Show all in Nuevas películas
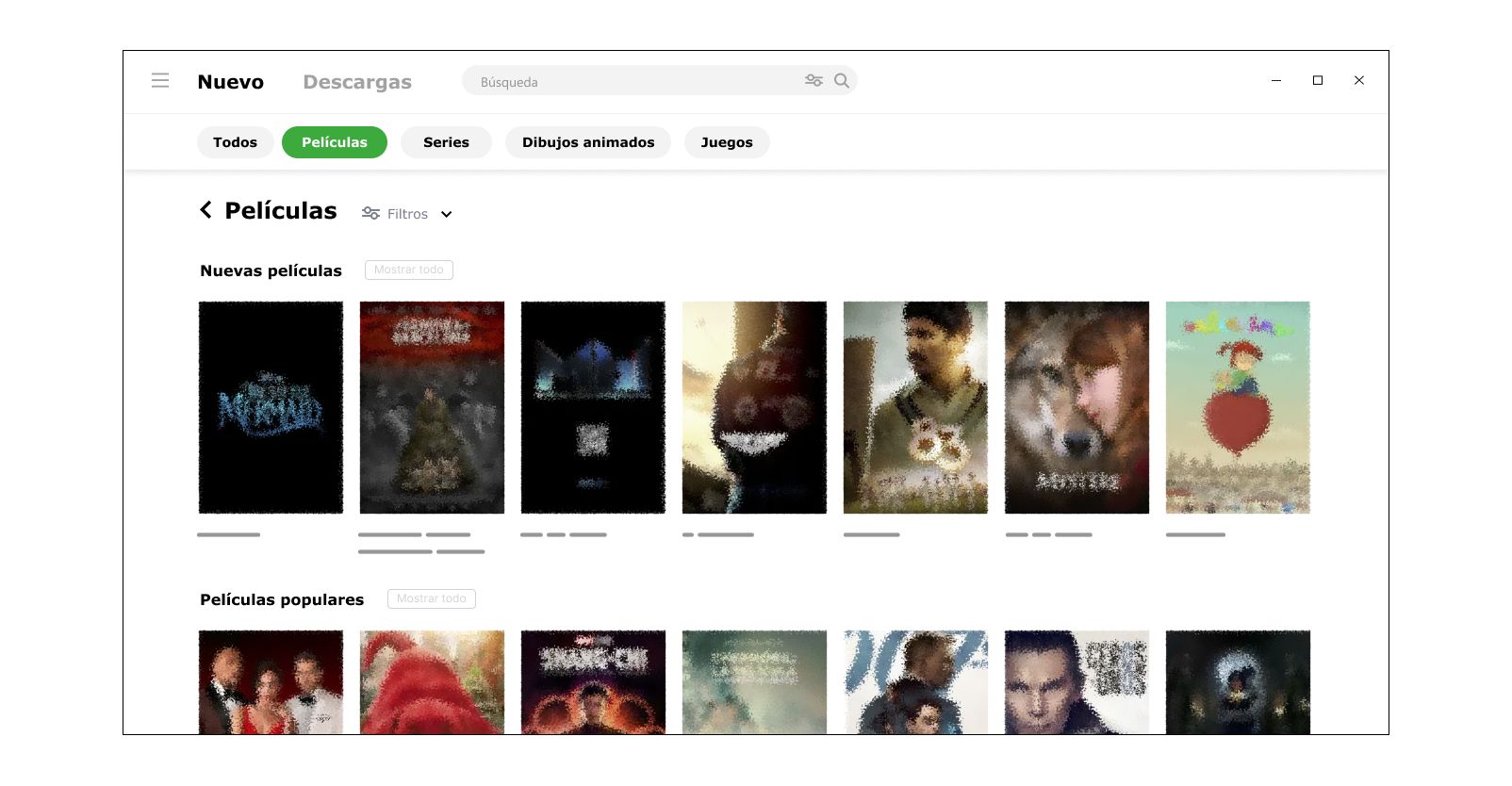Screen dimensions: 1512x786 click(409, 270)
